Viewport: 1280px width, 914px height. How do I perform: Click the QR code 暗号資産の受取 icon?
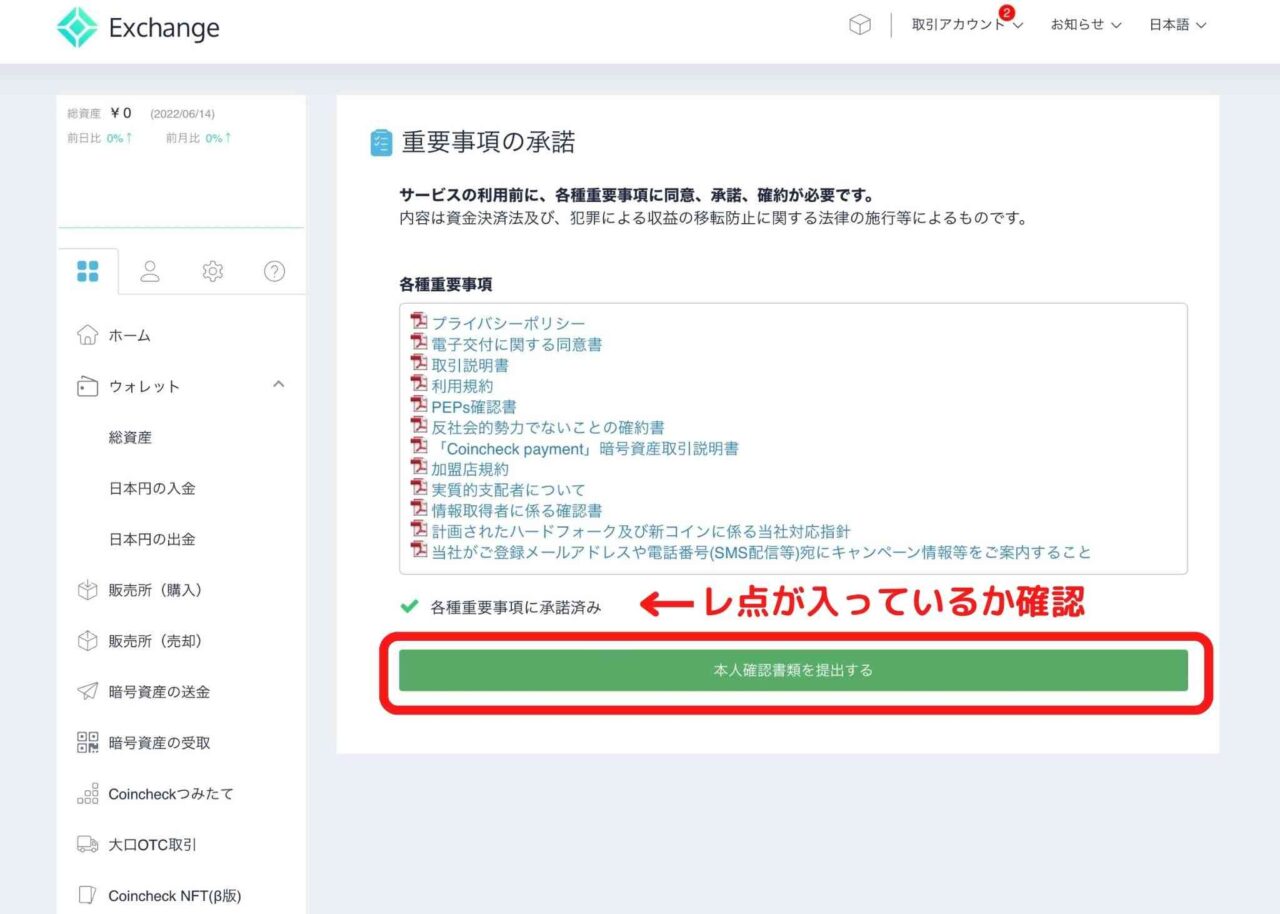(88, 743)
